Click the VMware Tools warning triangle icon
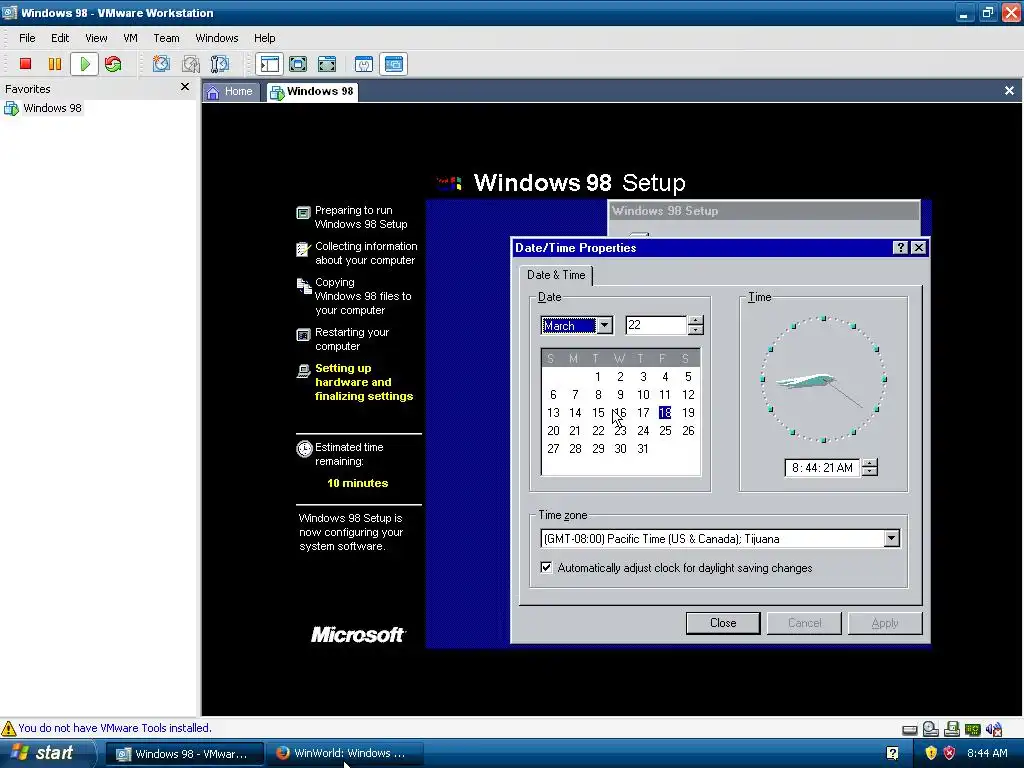Image resolution: width=1024 pixels, height=768 pixels. [x=8, y=728]
